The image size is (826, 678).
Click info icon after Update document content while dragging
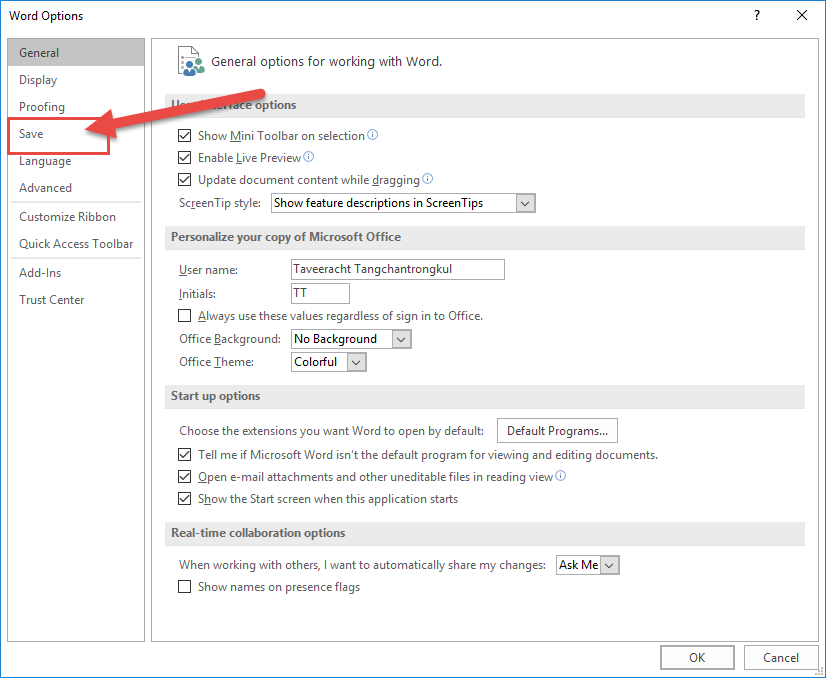tap(428, 179)
